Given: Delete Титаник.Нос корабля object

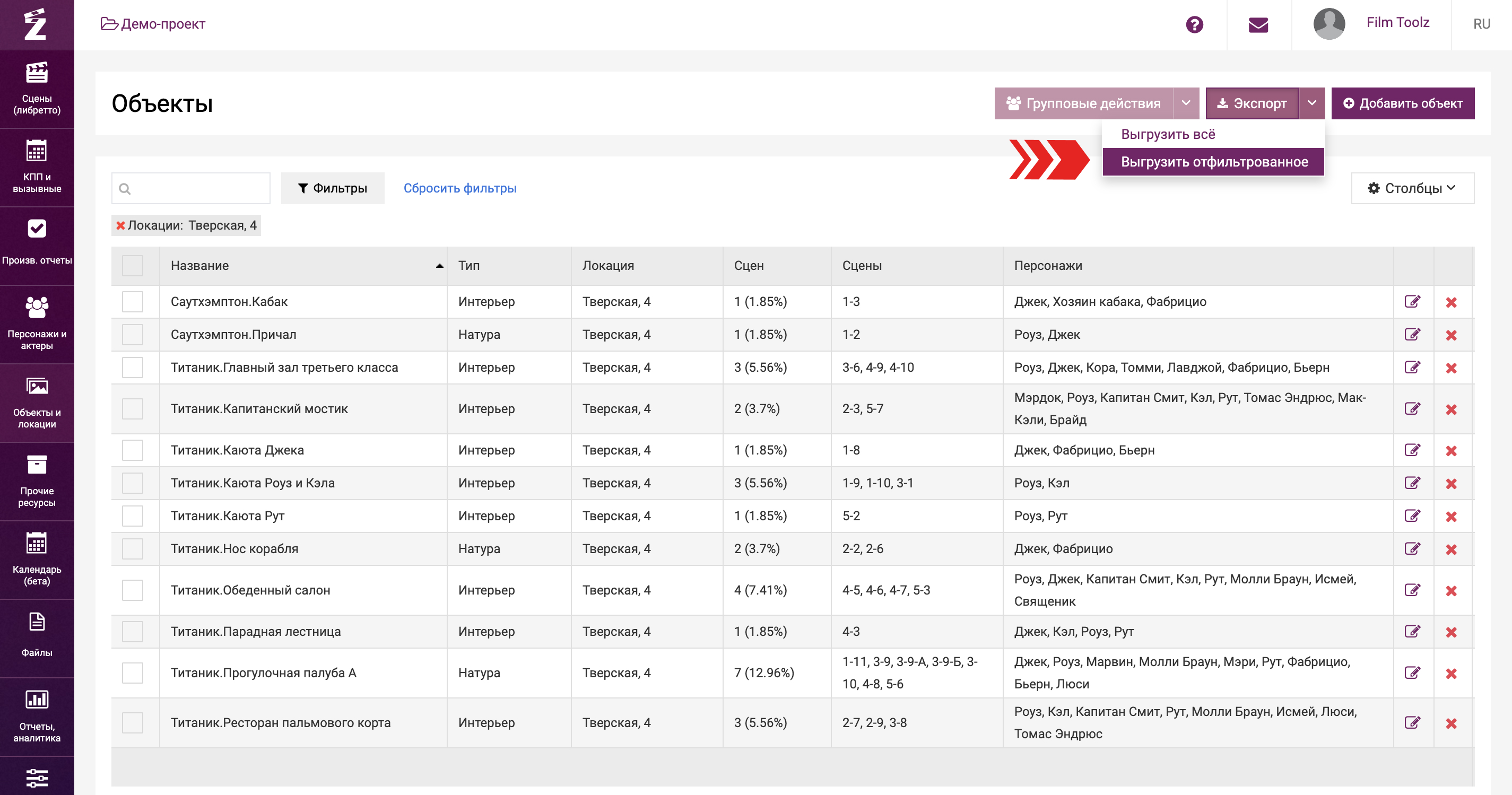Looking at the screenshot, I should 1451,549.
